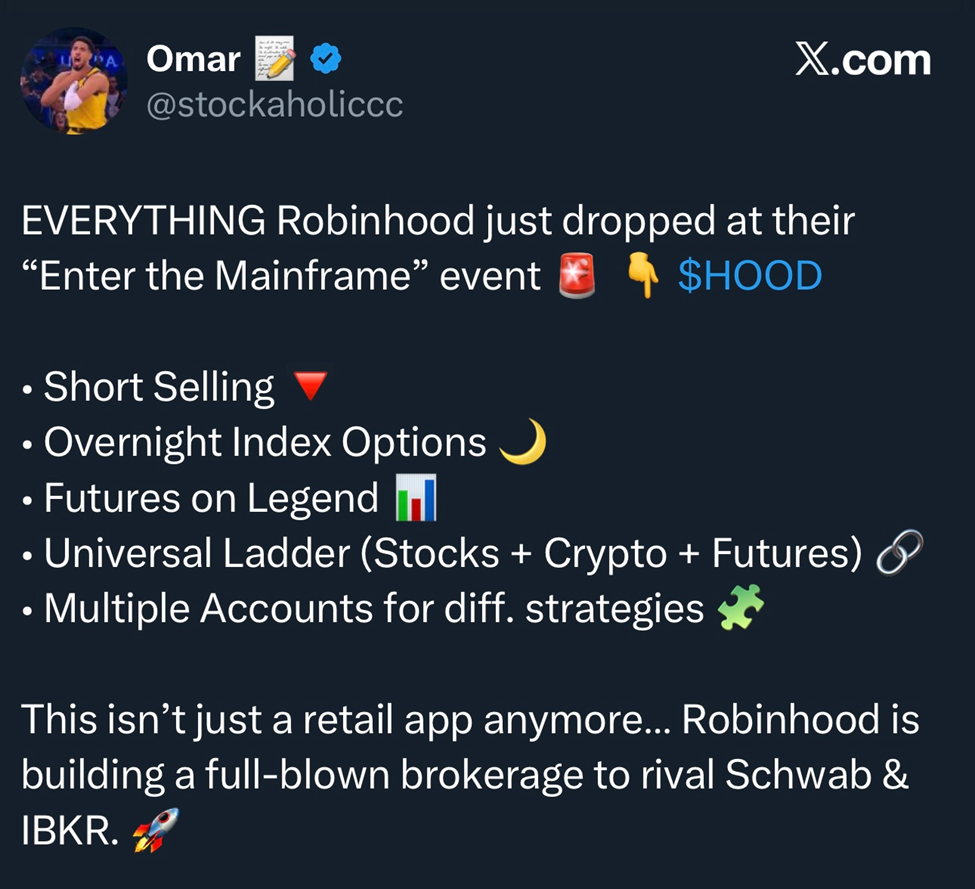Click the red triangle after Short Selling
The height and width of the screenshot is (889, 975).
click(310, 385)
